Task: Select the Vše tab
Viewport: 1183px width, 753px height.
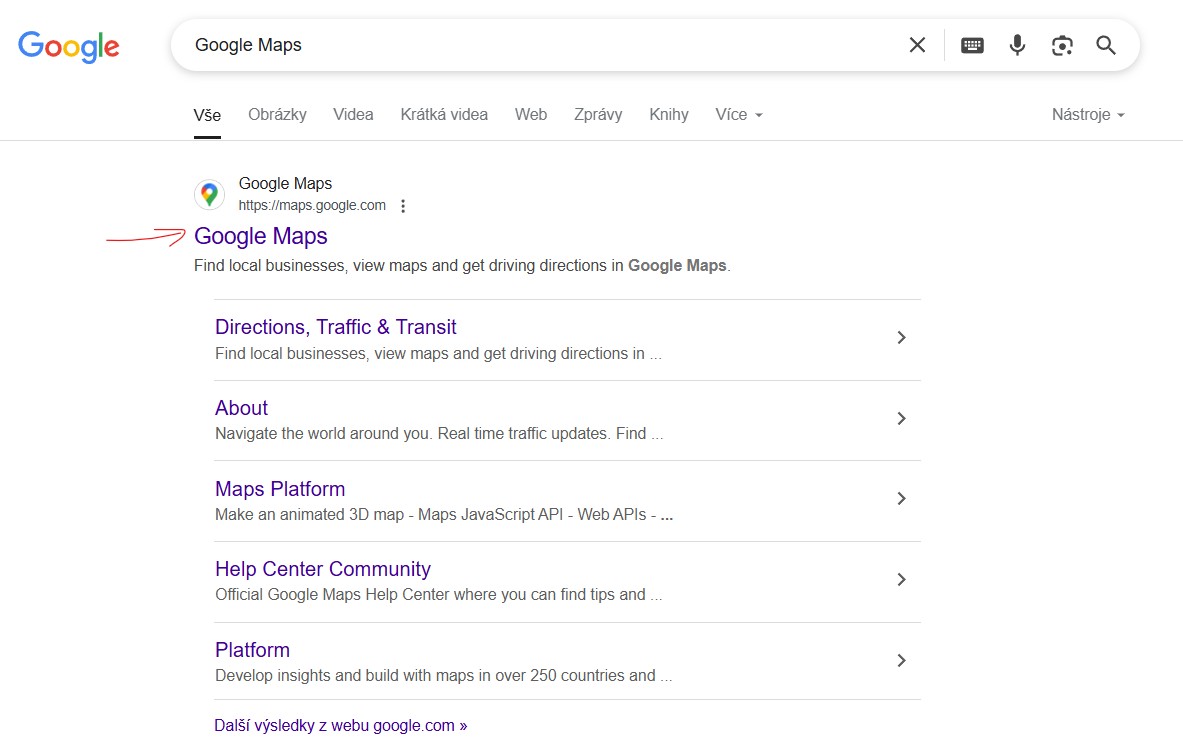Action: click(207, 115)
